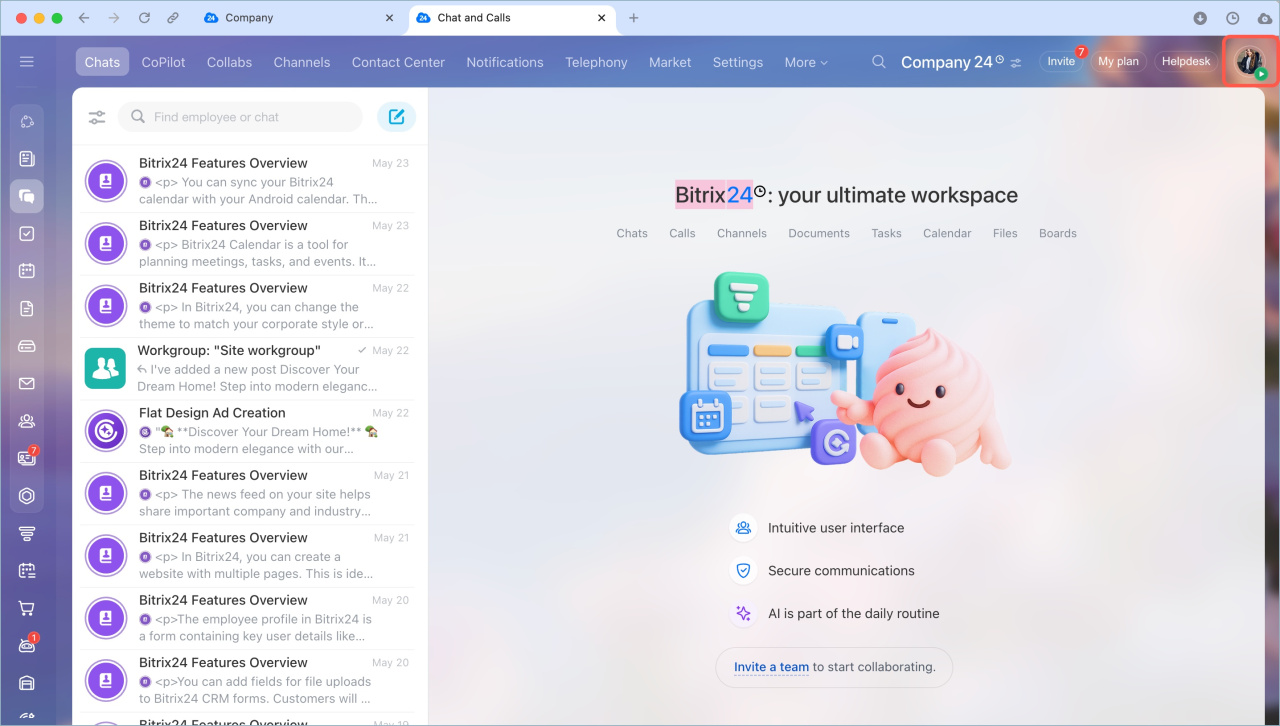Open chat list filter settings icon

pyautogui.click(x=97, y=117)
